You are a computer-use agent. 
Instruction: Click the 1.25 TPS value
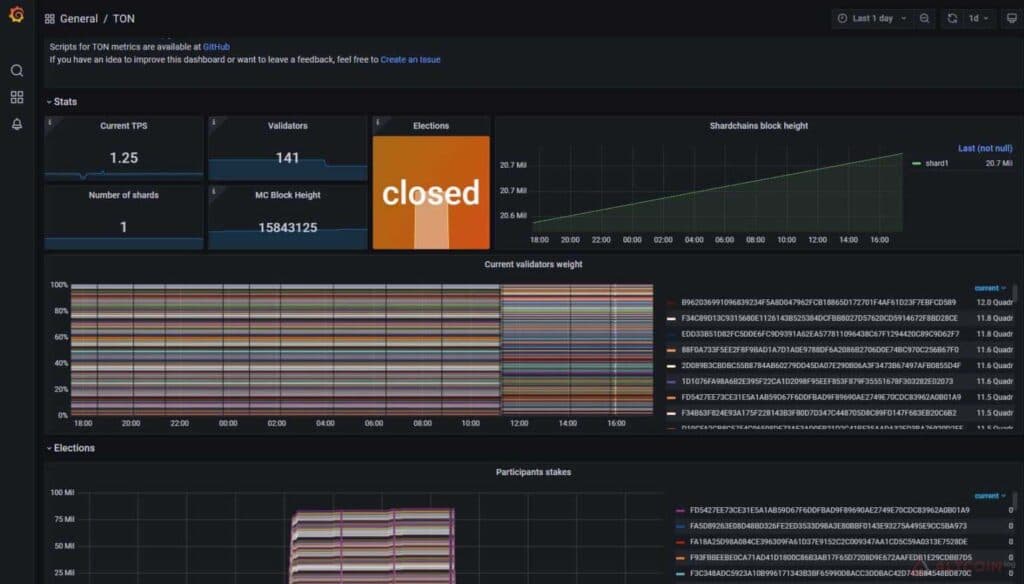[x=123, y=157]
